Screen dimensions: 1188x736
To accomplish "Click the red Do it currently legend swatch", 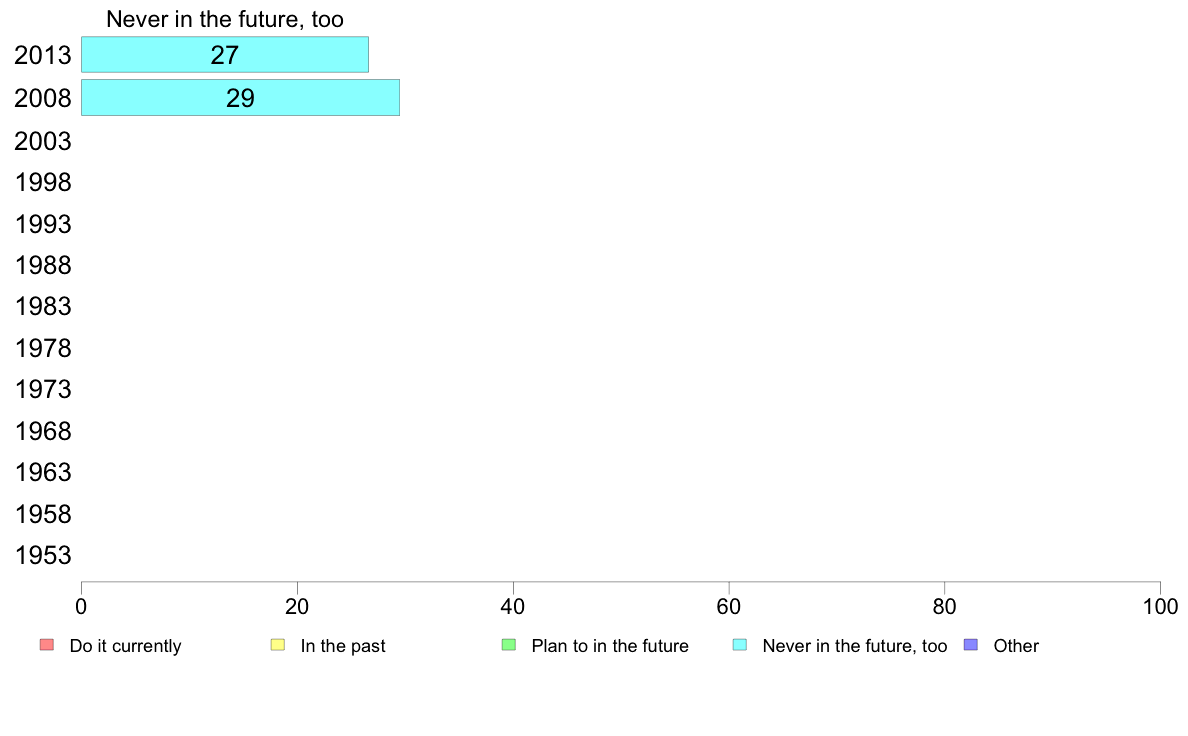I will click(x=47, y=645).
